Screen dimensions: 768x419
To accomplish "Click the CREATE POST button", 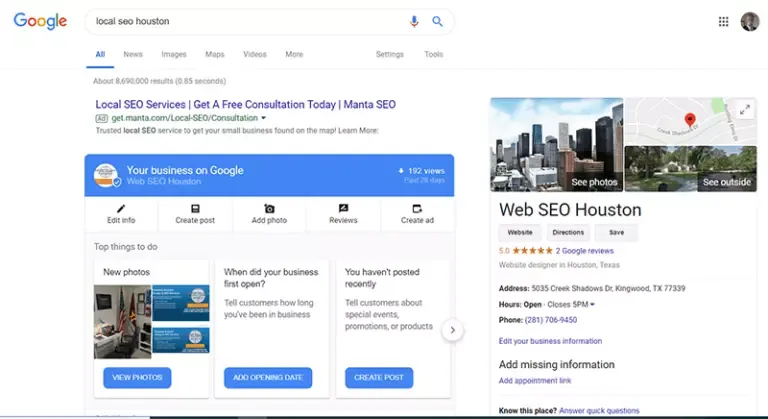I will click(x=379, y=378).
